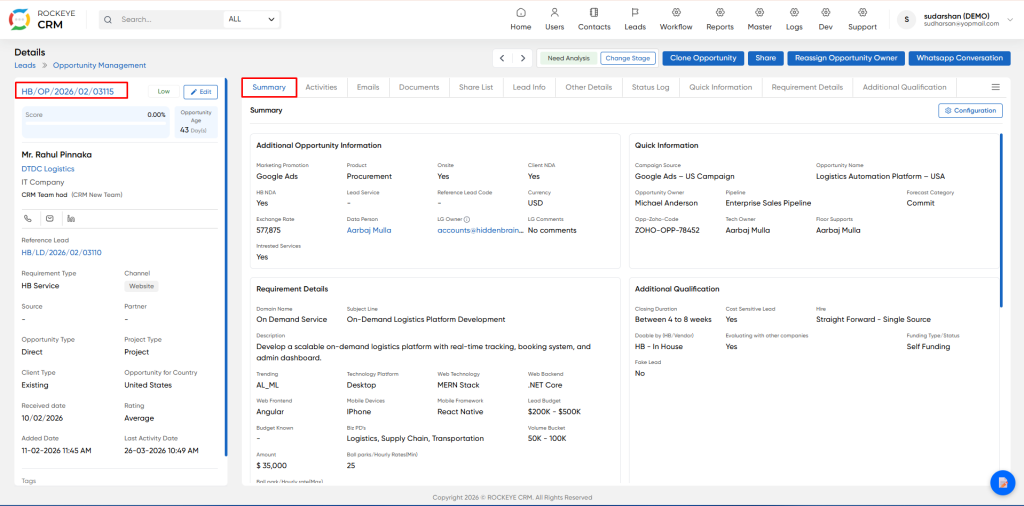Click the LinkedIn icon under contact
This screenshot has height=506, width=1024.
[71, 218]
